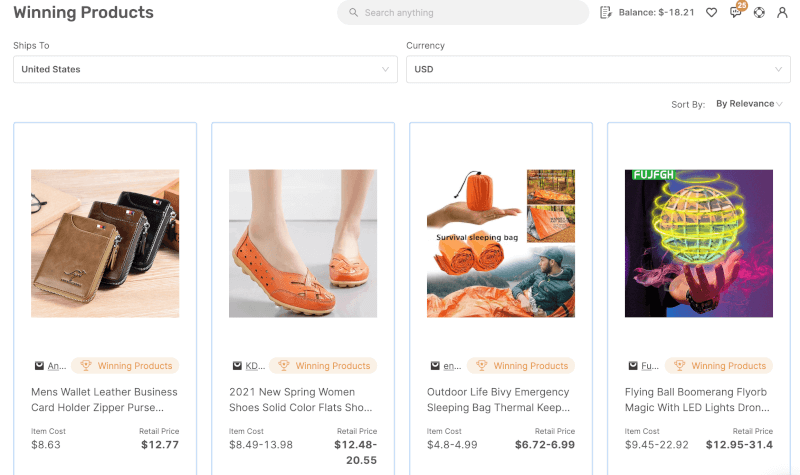Open the survival sleeping bag product image
The height and width of the screenshot is (475, 800).
[x=501, y=243]
